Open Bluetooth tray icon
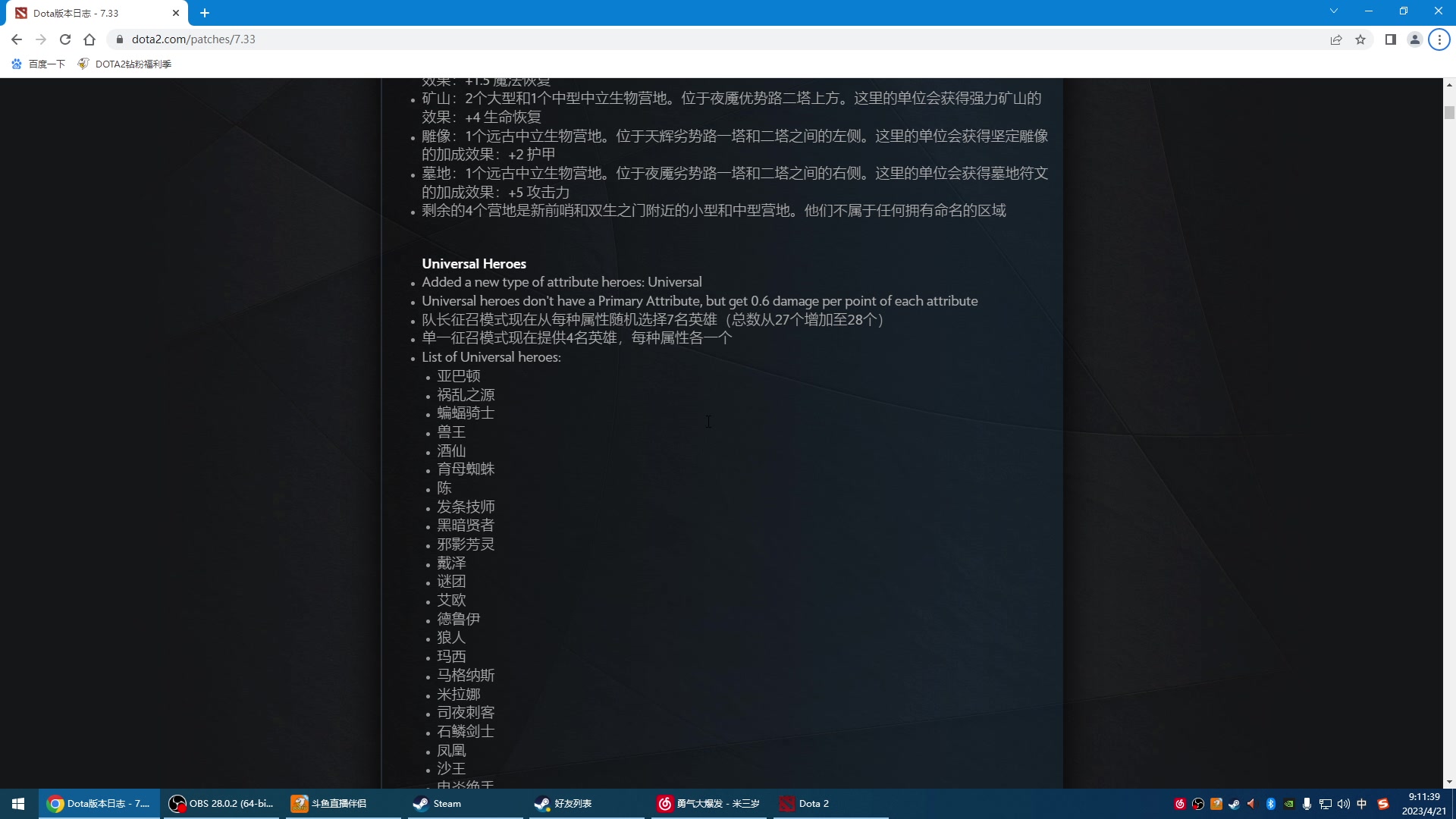This screenshot has height=819, width=1456. pyautogui.click(x=1271, y=804)
